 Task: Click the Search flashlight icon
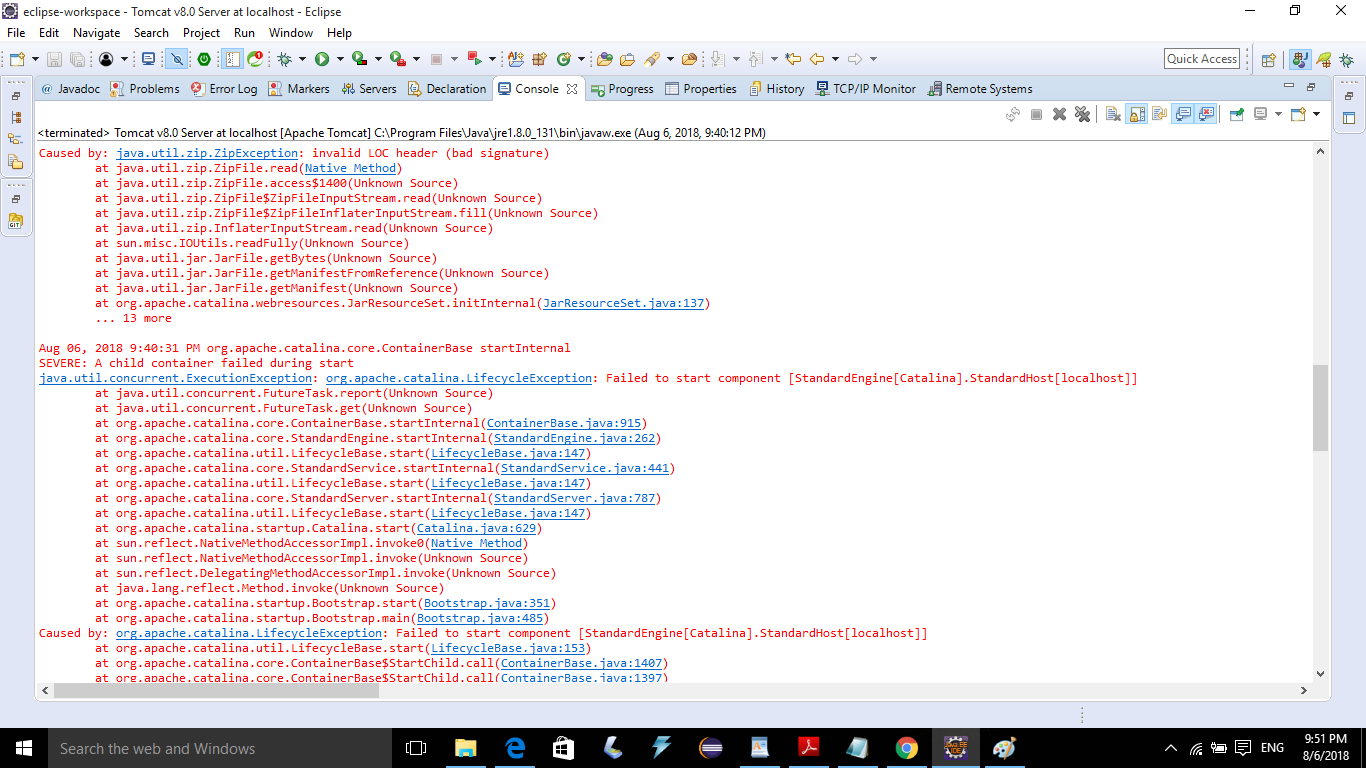pyautogui.click(x=651, y=58)
